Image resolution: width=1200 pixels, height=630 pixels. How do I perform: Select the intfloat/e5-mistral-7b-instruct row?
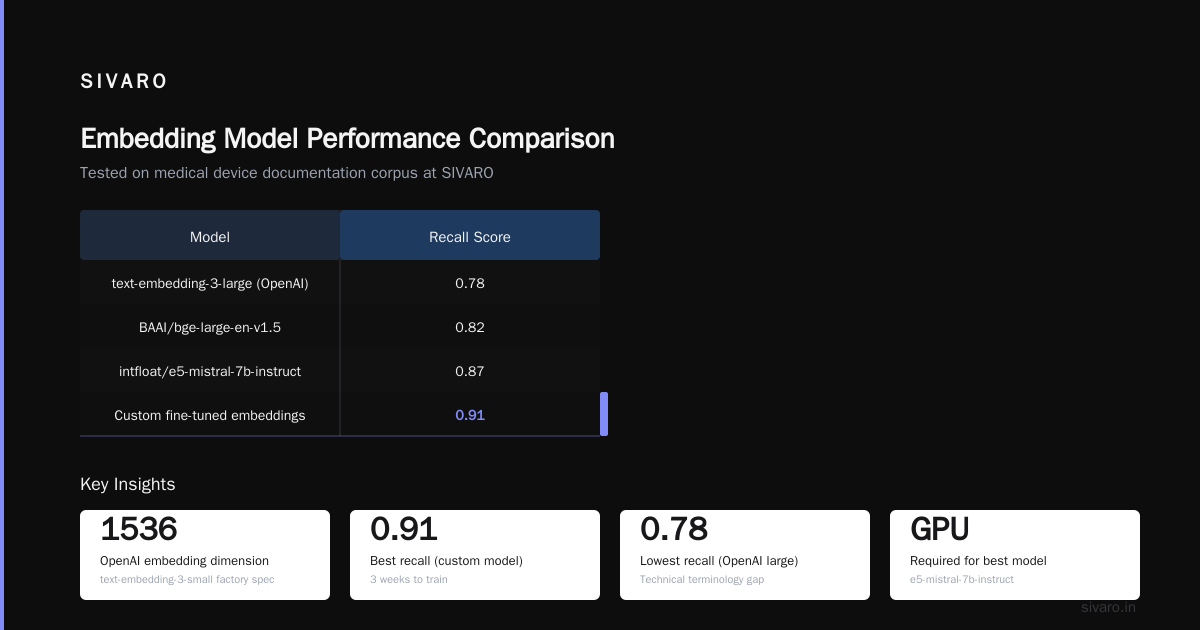tap(340, 371)
